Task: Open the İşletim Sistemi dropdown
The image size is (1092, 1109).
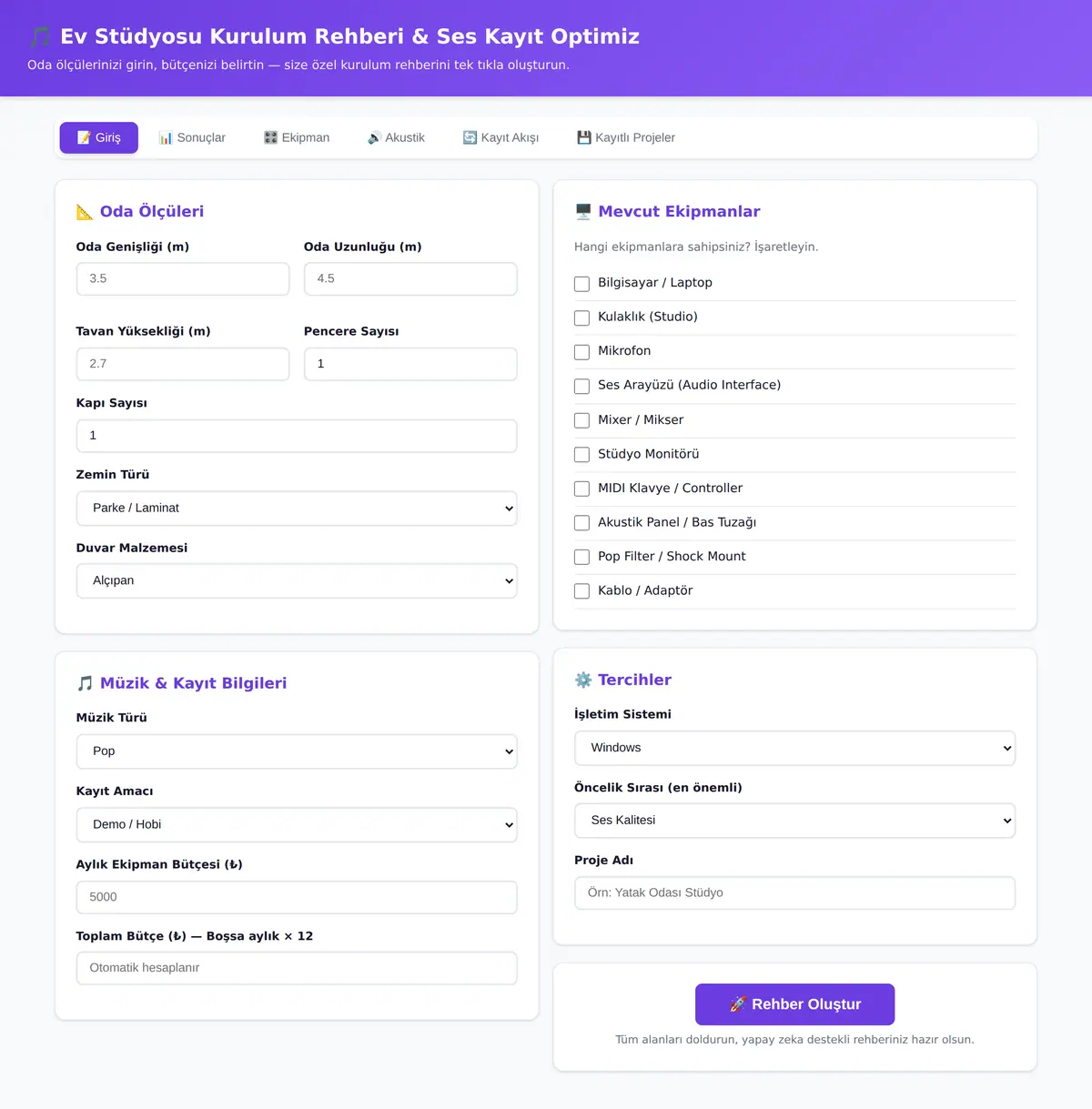Action: coord(794,748)
